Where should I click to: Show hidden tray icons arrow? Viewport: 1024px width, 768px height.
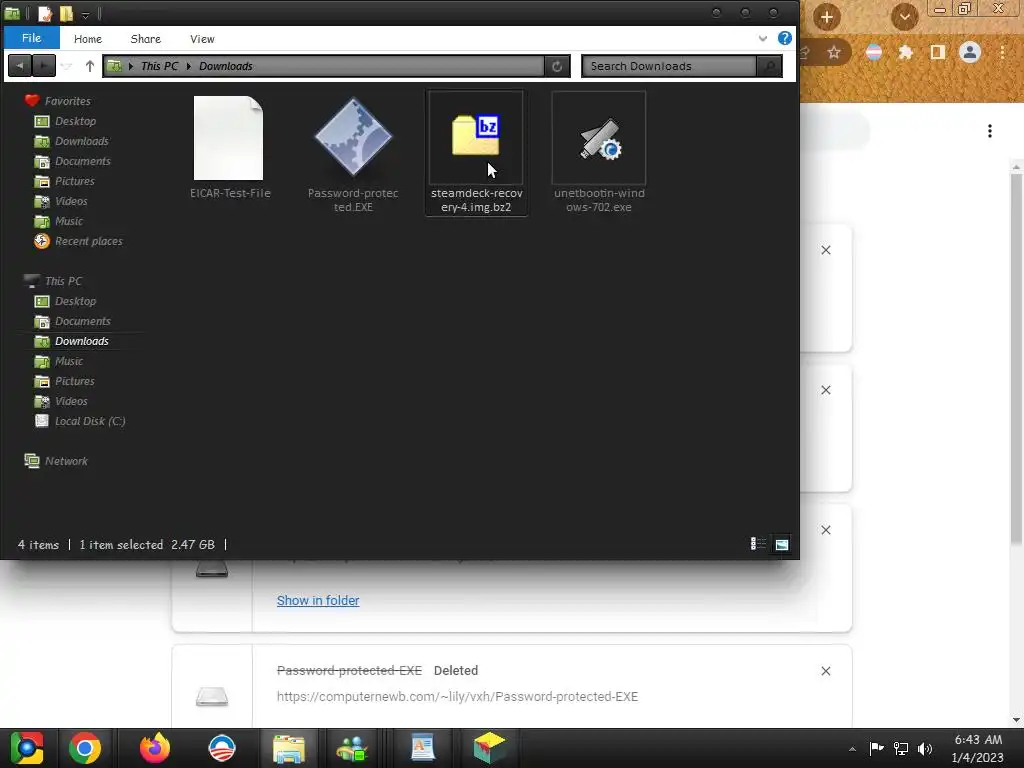(852, 749)
